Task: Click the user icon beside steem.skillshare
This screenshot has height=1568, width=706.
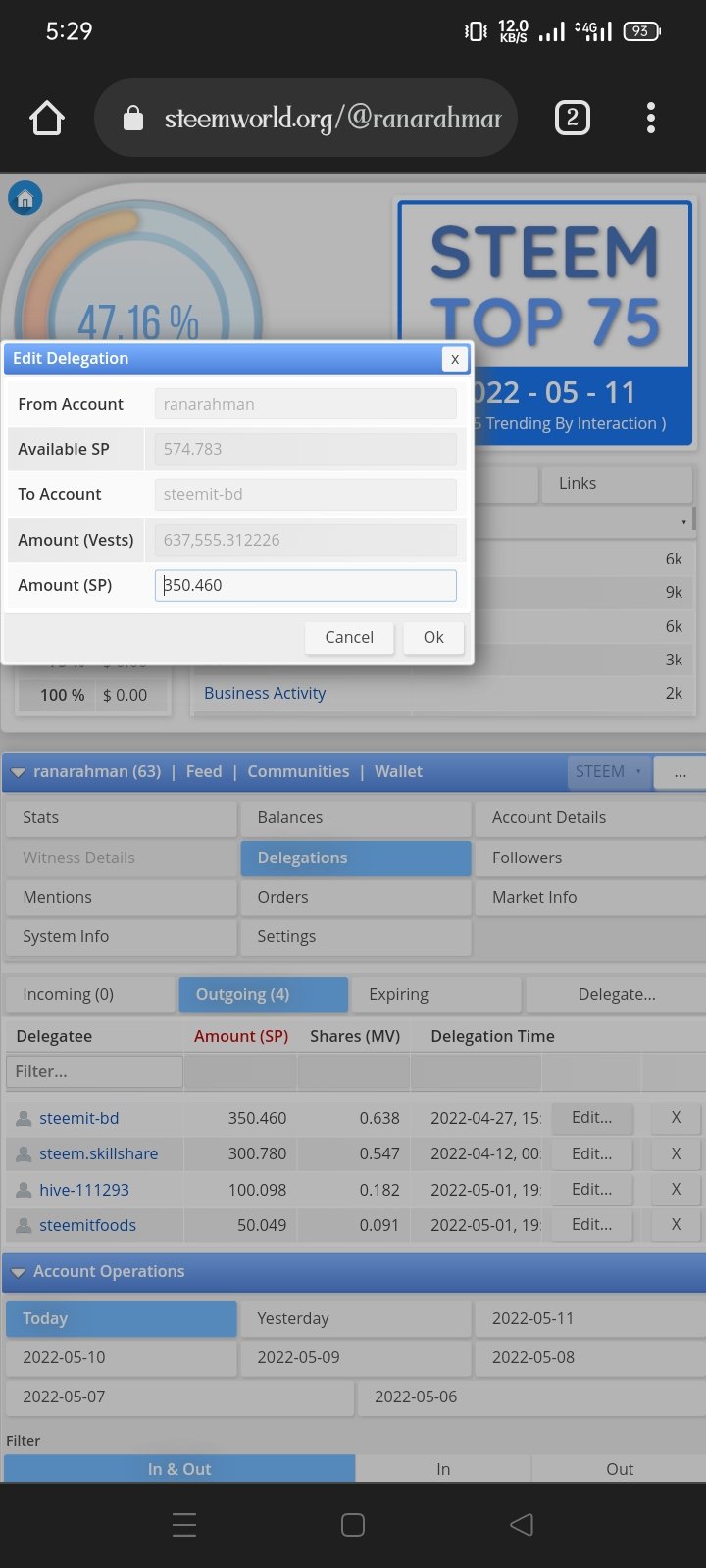Action: pyautogui.click(x=25, y=1154)
